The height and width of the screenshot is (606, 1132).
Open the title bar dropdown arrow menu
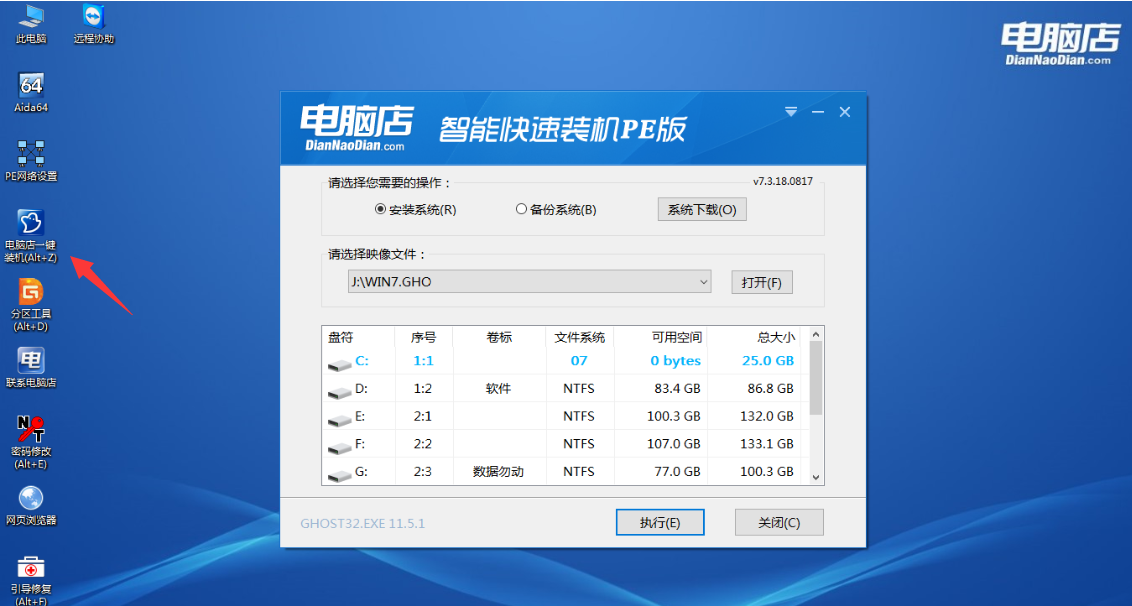790,111
